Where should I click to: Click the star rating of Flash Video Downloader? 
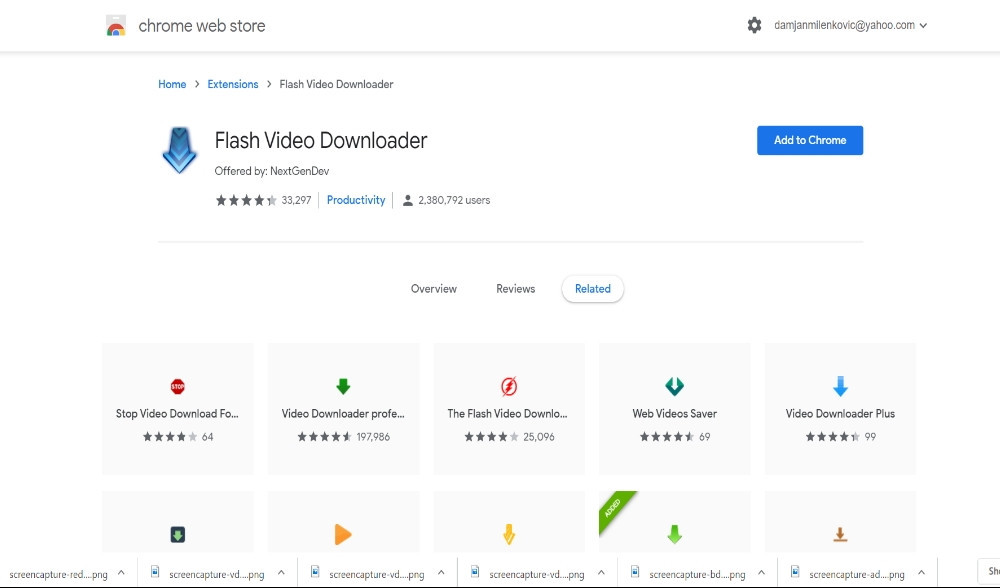pyautogui.click(x=246, y=200)
